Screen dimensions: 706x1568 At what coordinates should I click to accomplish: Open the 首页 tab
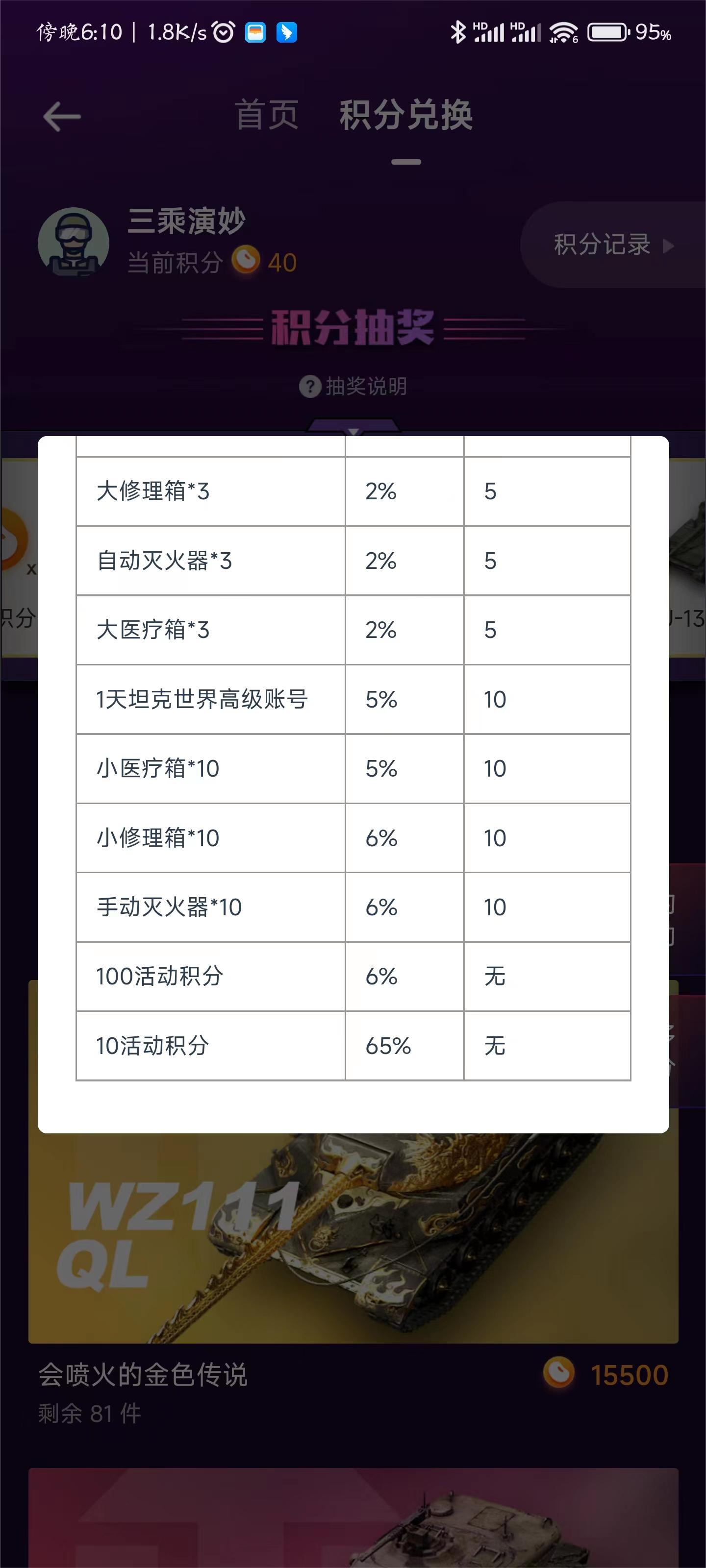pos(267,115)
